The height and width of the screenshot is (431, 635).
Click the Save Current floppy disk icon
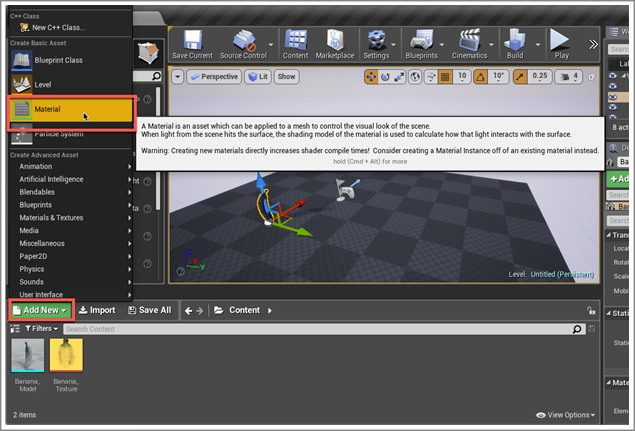[193, 40]
